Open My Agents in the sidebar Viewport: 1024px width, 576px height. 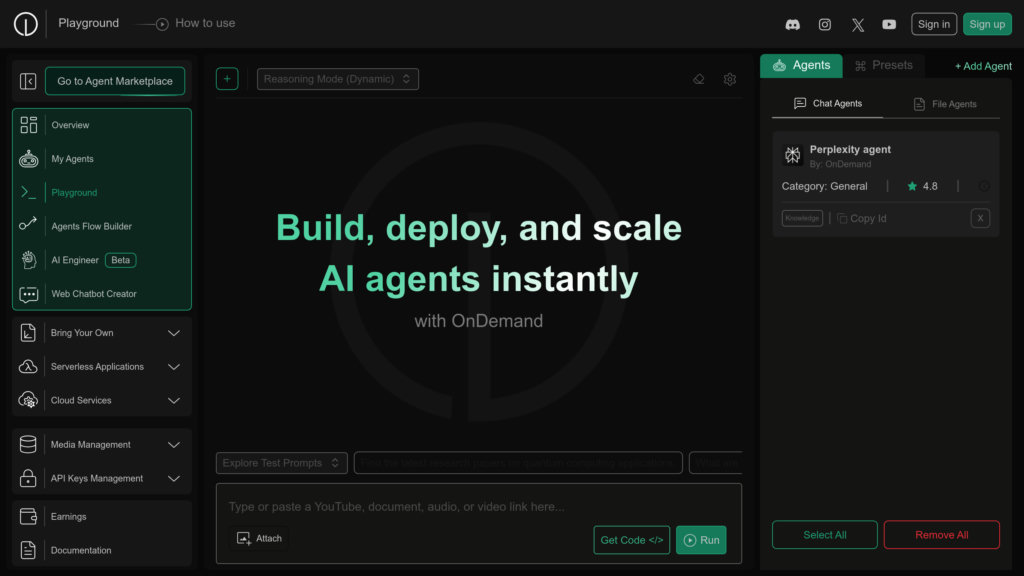click(102, 159)
